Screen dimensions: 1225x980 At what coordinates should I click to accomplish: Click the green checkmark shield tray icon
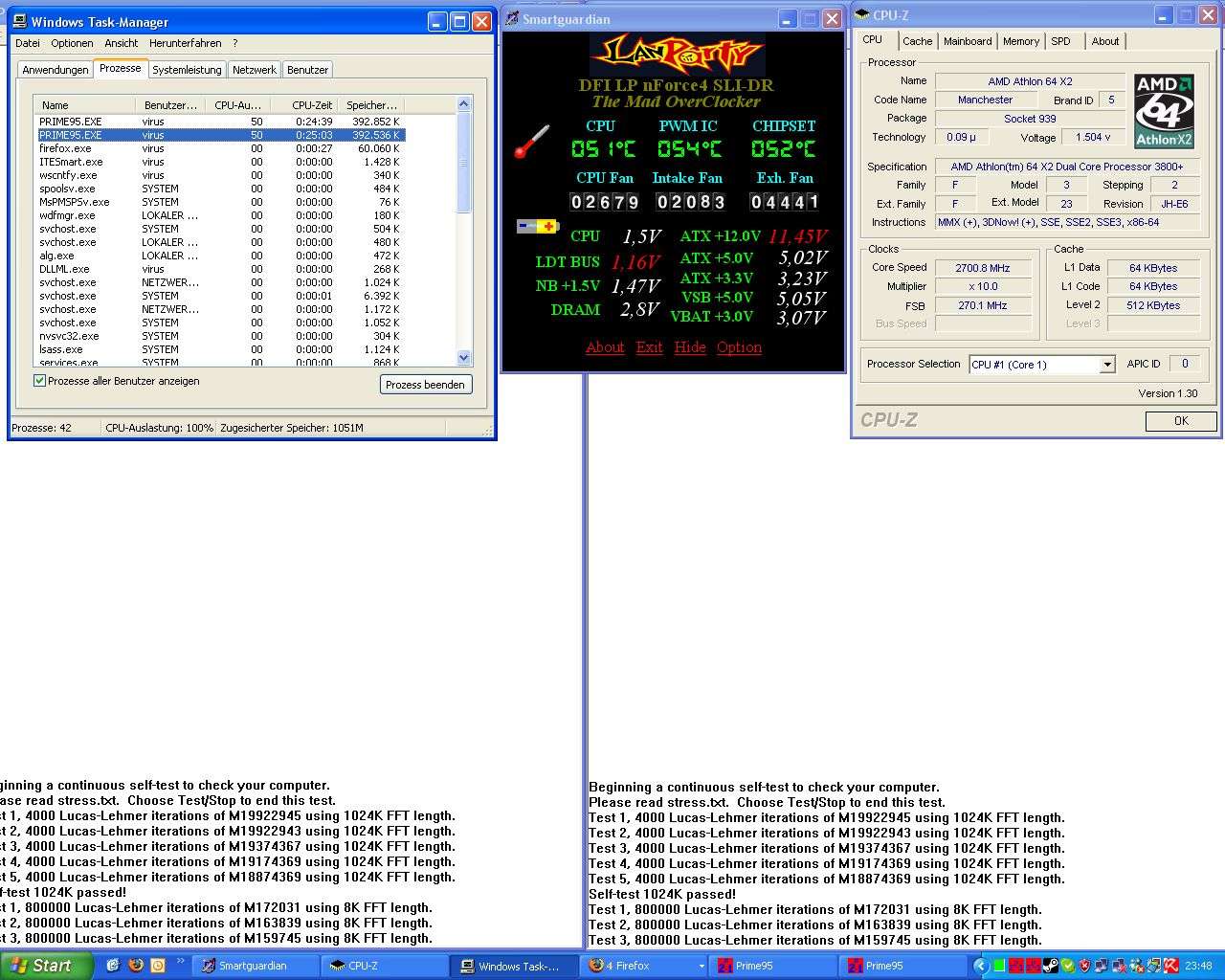[x=1068, y=966]
